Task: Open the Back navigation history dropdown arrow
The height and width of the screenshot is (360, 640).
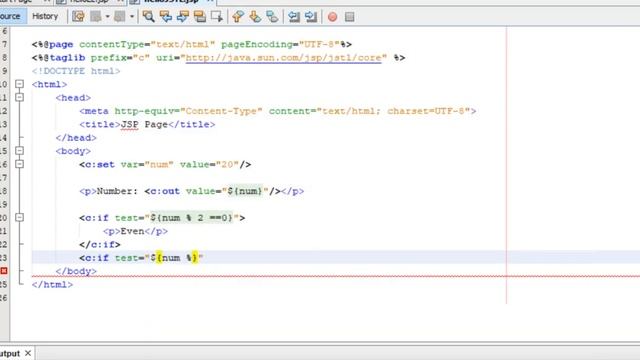Action: point(107,17)
